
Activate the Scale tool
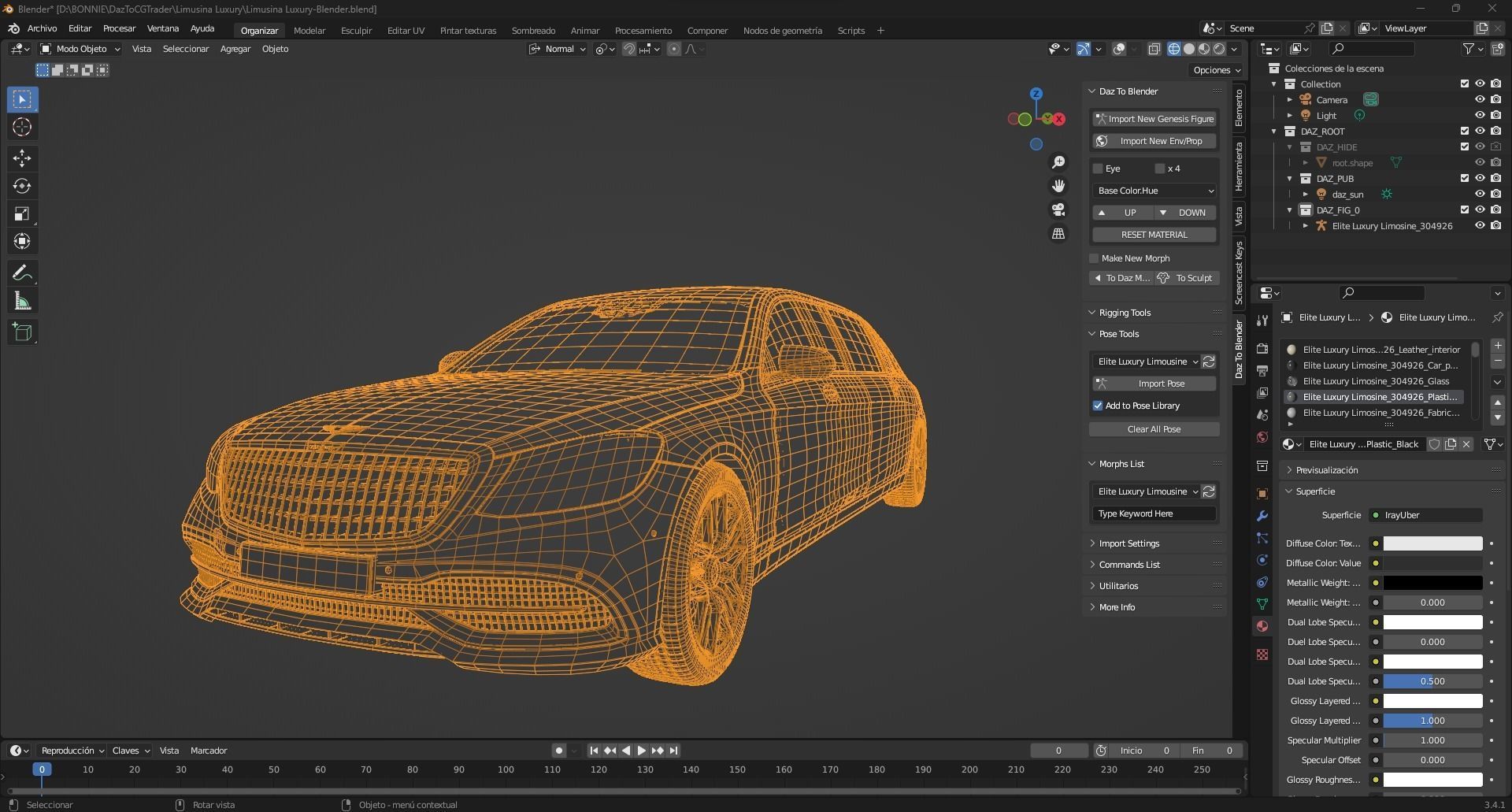[x=22, y=213]
